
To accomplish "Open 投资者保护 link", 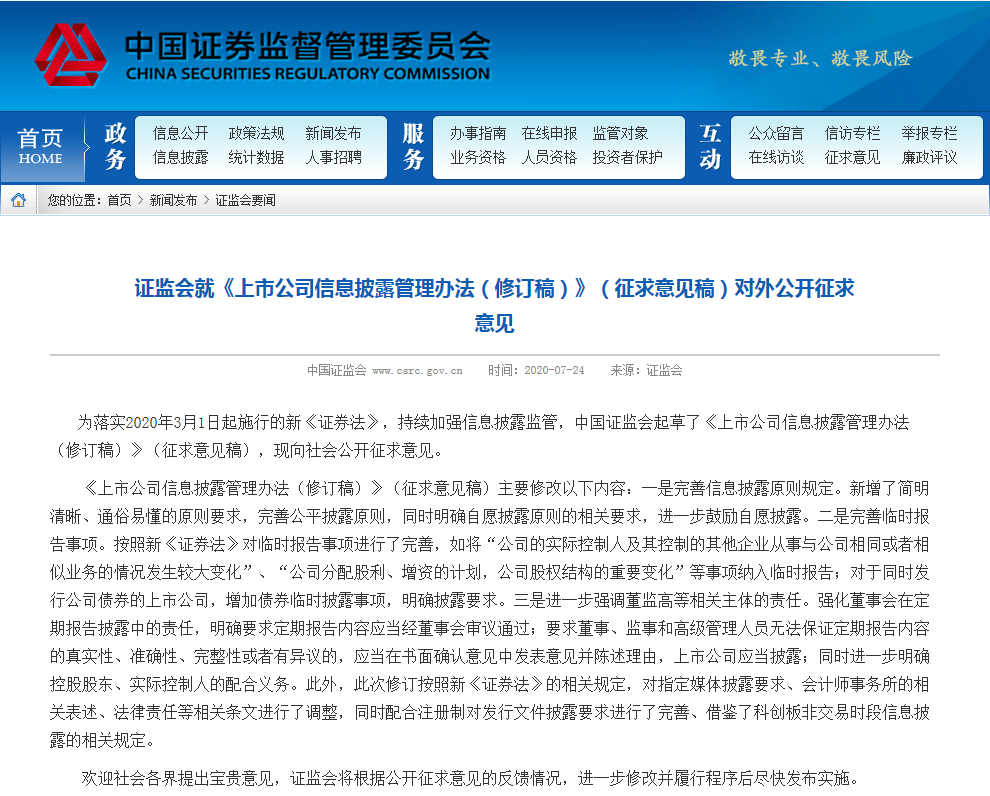I will click(x=627, y=157).
